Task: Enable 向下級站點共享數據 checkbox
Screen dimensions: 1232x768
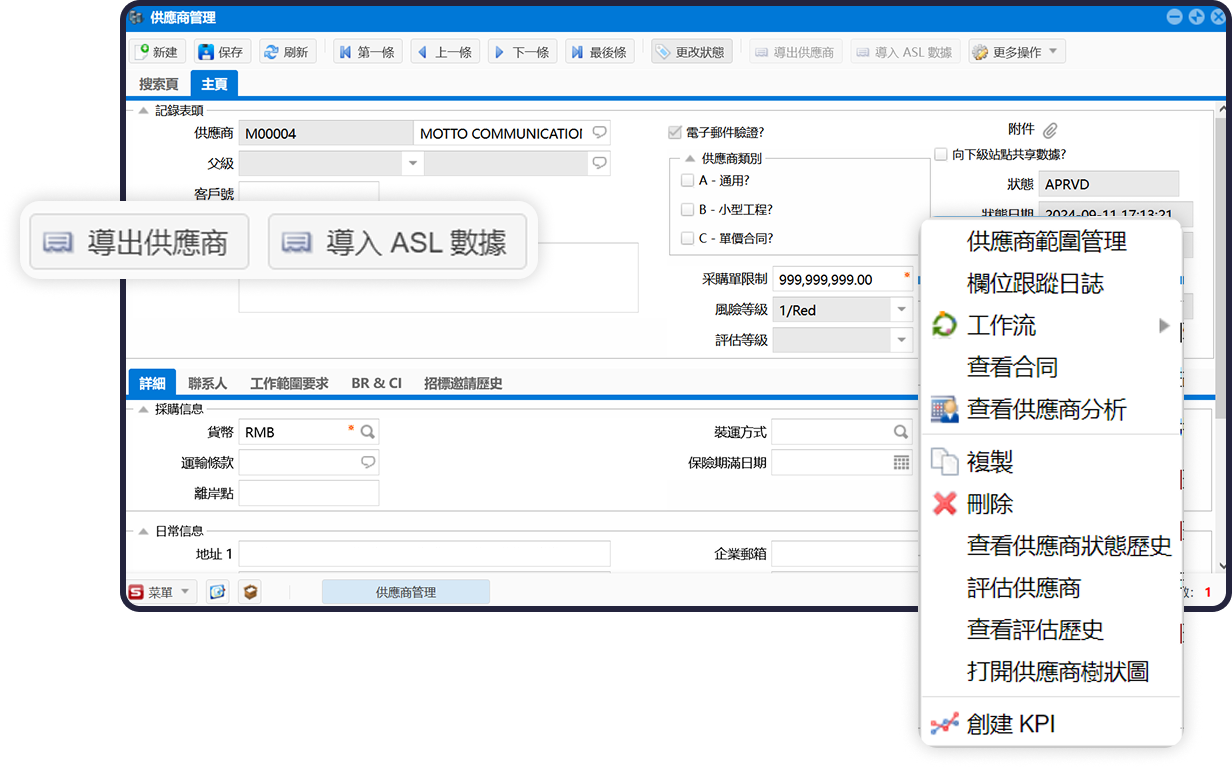Action: coord(940,155)
